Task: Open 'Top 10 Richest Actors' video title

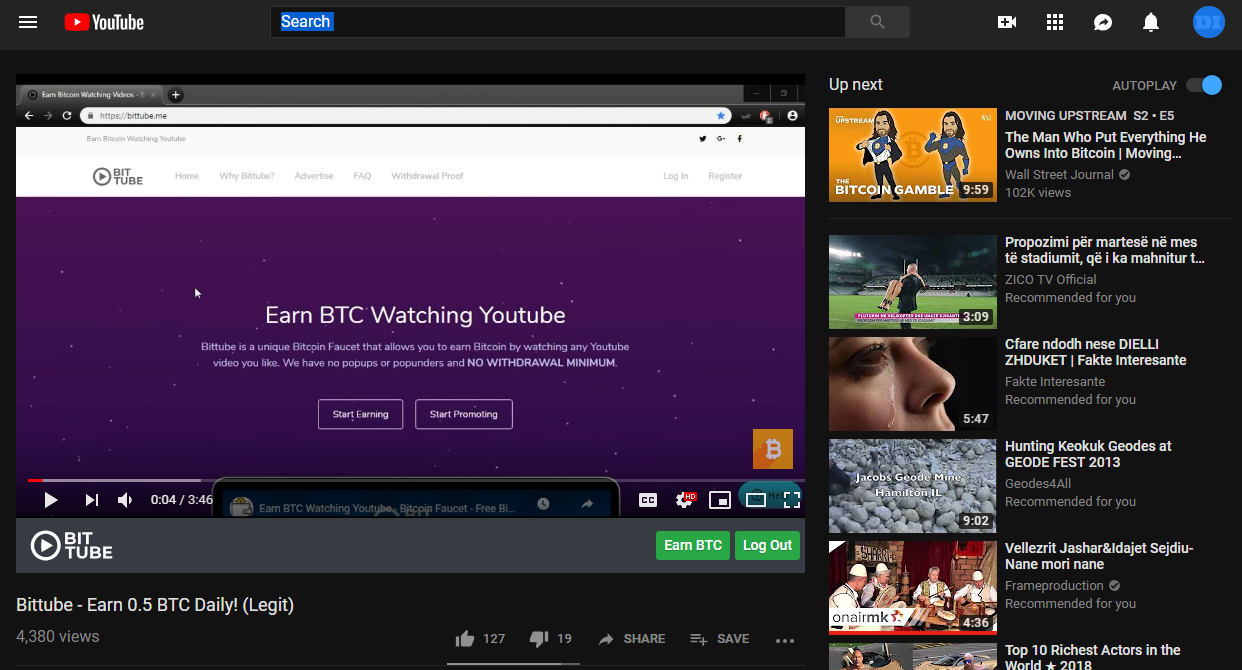Action: 1093,658
